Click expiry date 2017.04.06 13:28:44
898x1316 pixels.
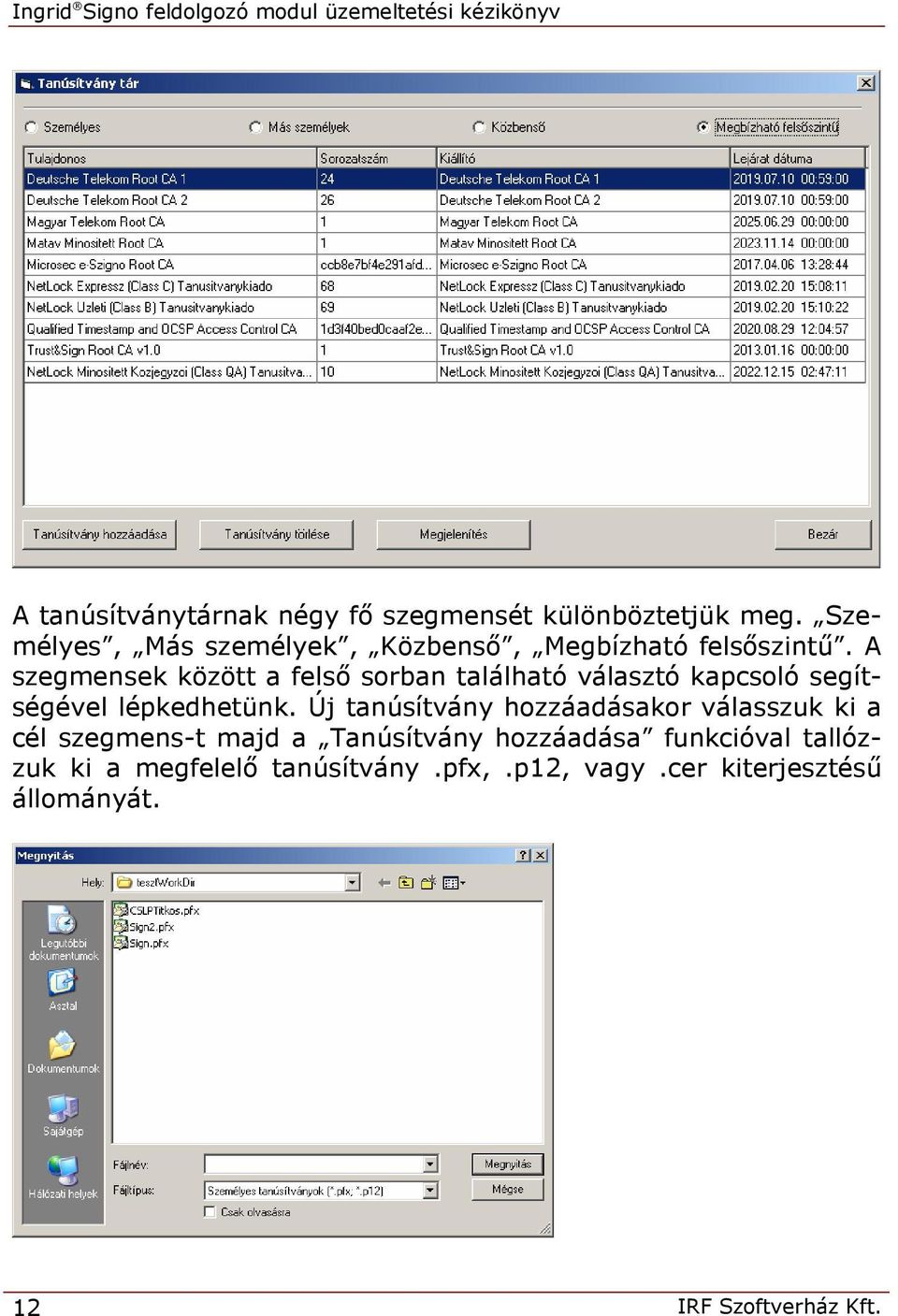click(790, 265)
